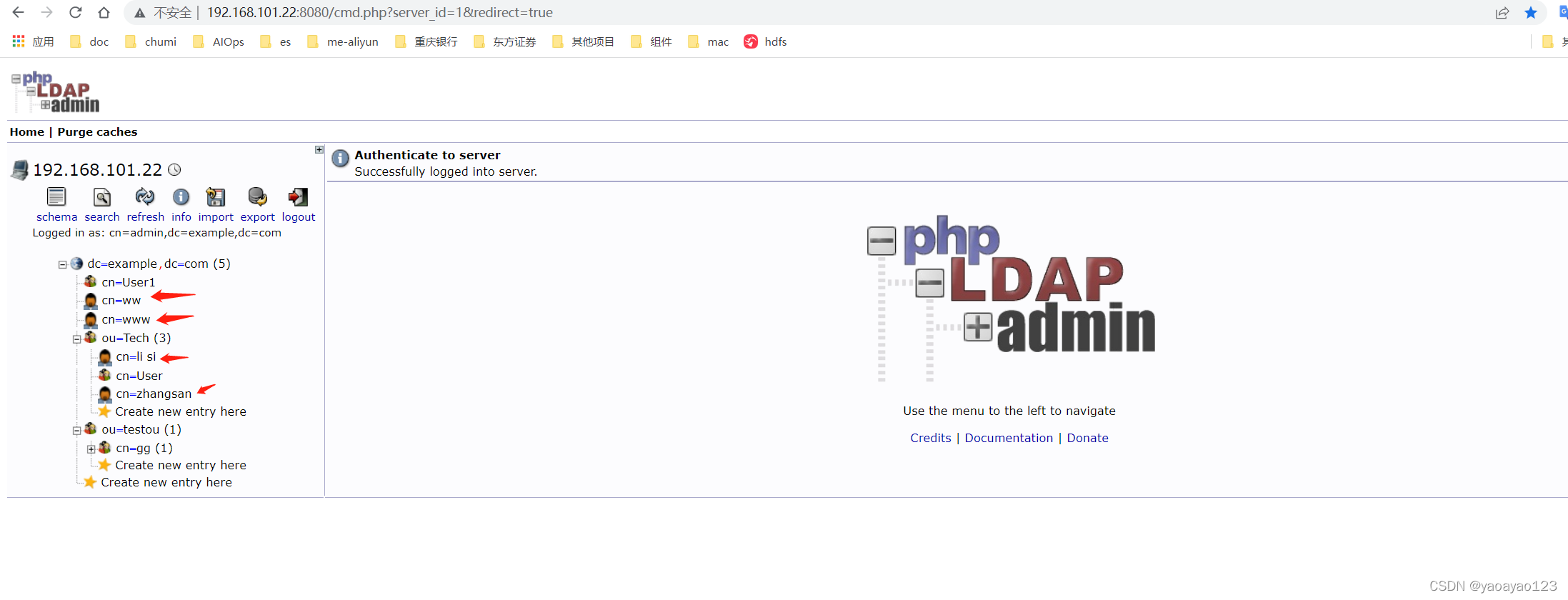The width and height of the screenshot is (1568, 600).
Task: Open the Home menu link
Action: 27,131
